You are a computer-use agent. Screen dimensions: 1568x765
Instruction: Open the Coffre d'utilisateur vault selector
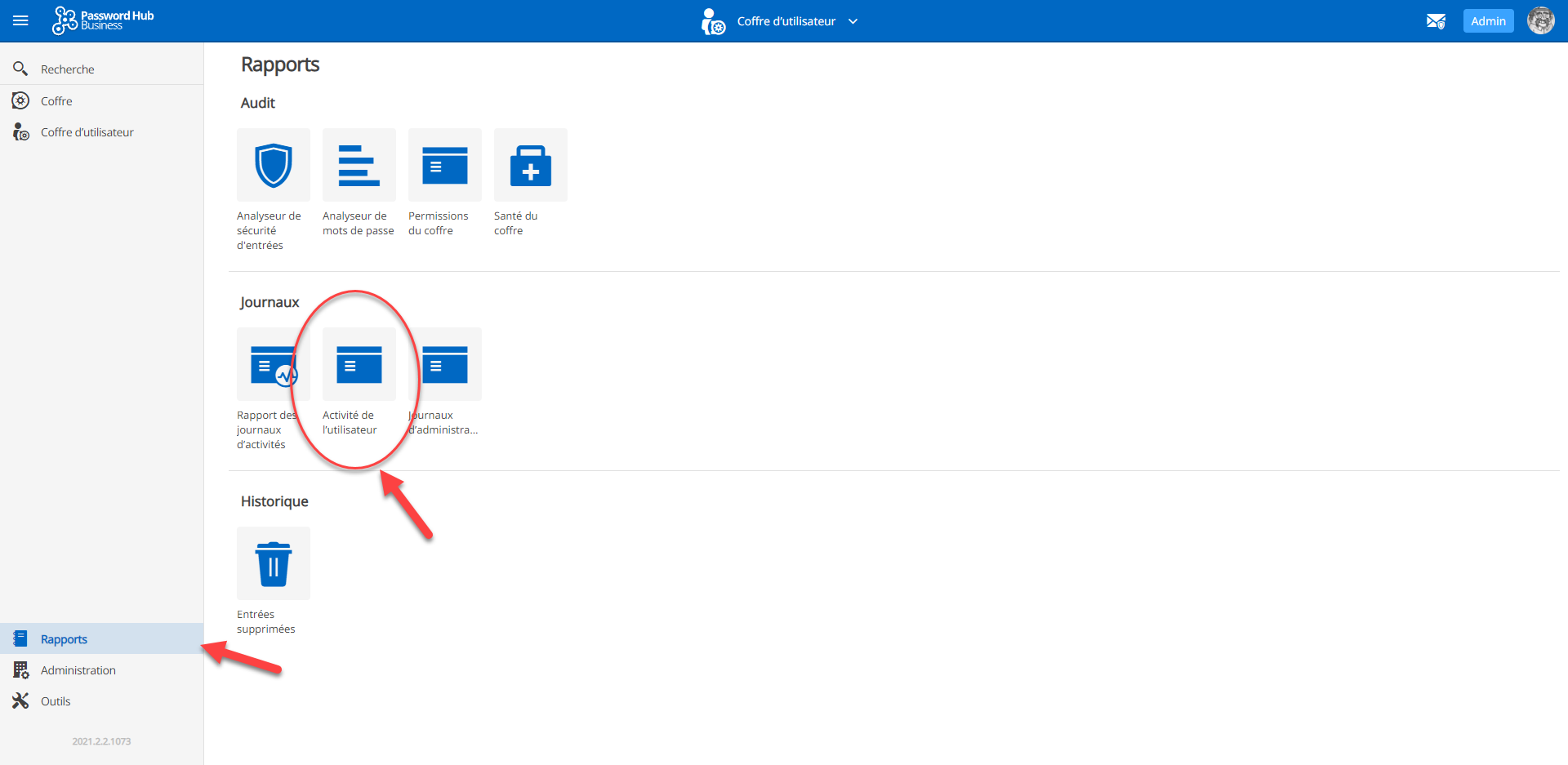[x=785, y=21]
